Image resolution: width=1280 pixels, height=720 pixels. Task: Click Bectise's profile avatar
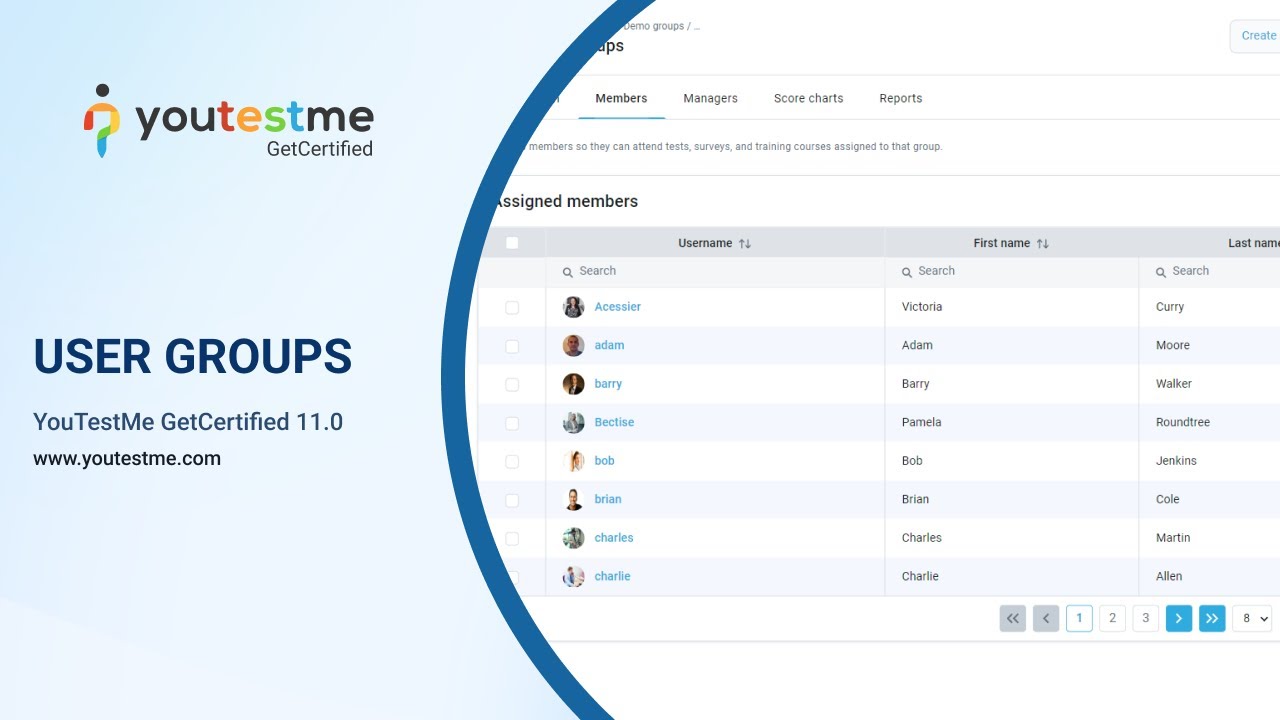click(x=573, y=423)
